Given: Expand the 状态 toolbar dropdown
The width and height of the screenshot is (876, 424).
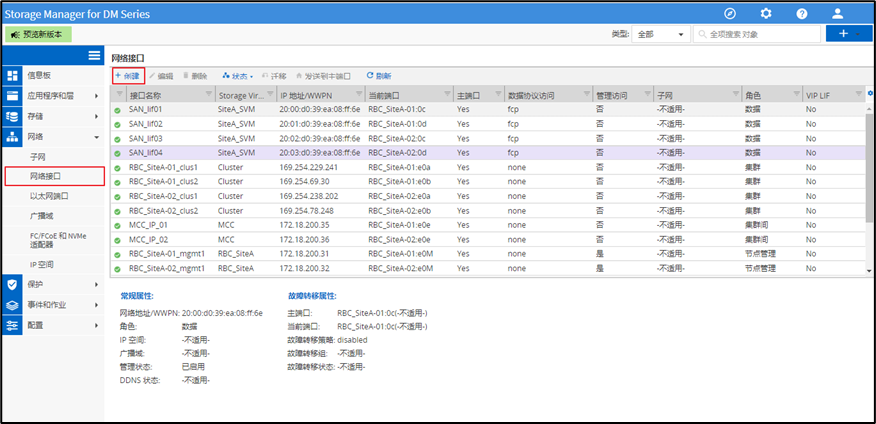Looking at the screenshot, I should (238, 76).
